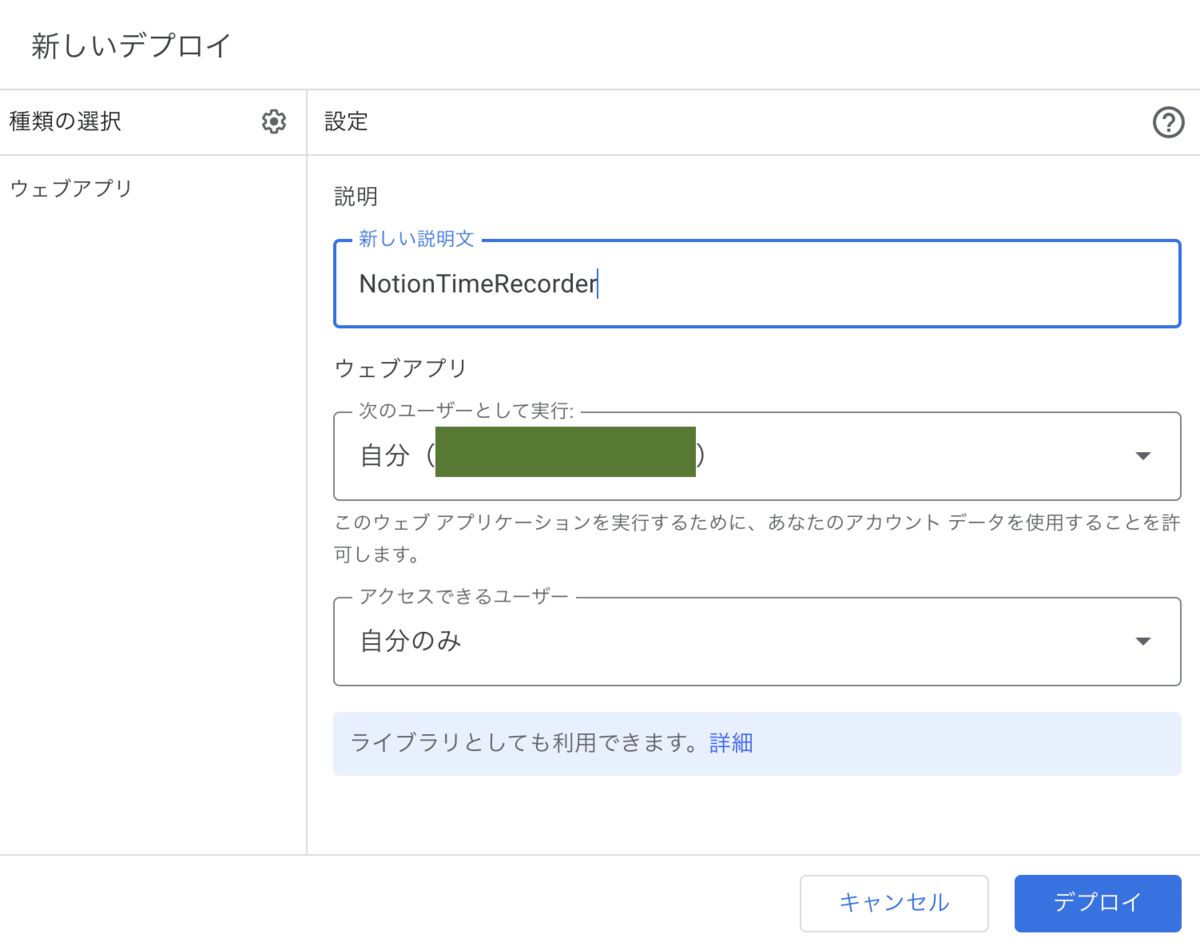Click the 自分のみ access value
The image size is (1200, 946).
(x=411, y=642)
